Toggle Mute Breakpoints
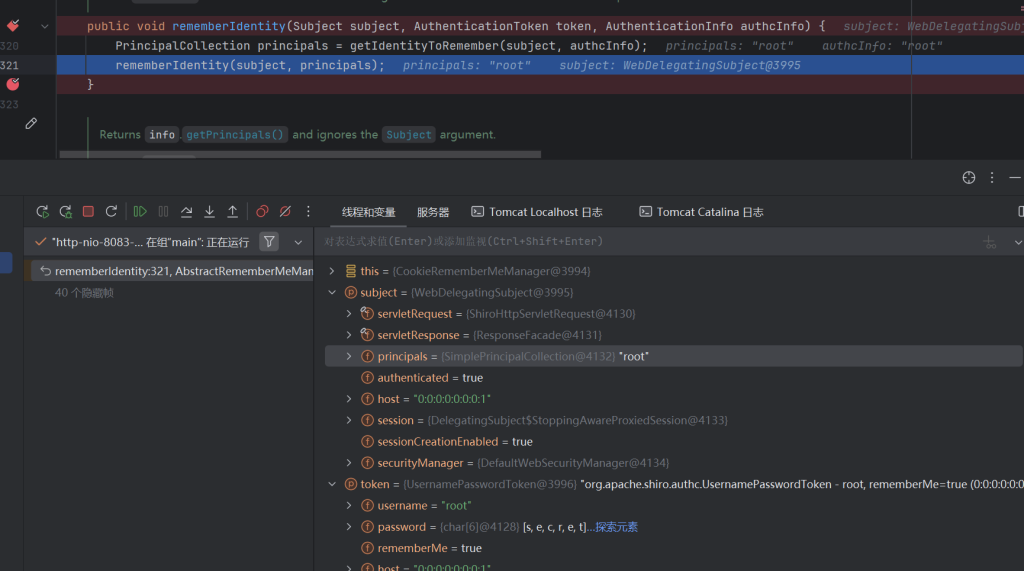Screen dimensions: 1024x571 [285, 212]
